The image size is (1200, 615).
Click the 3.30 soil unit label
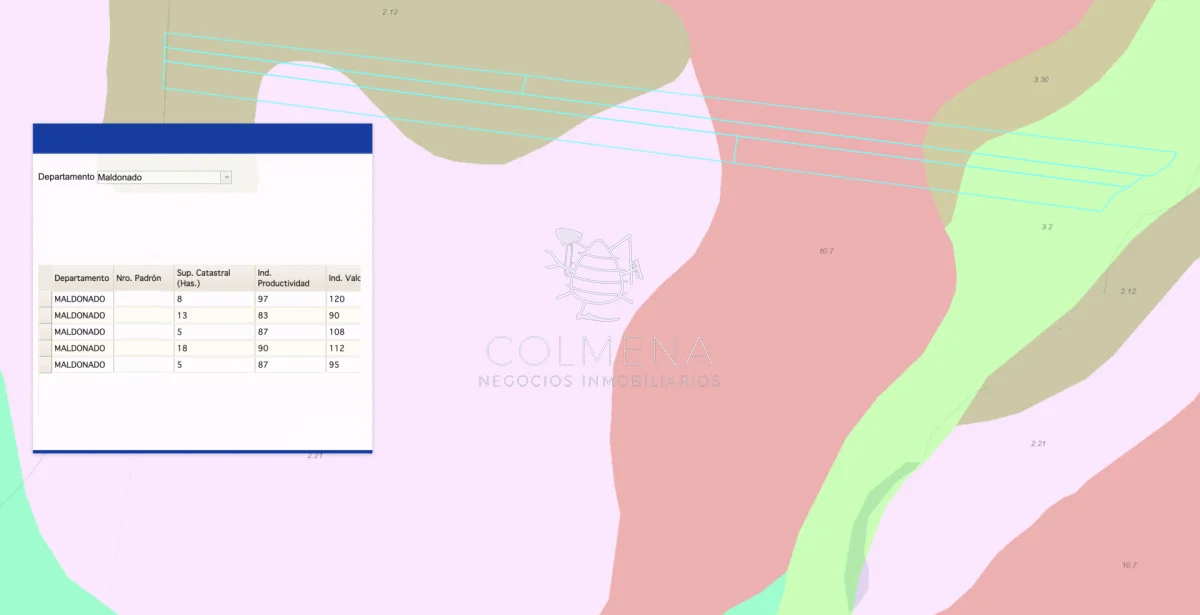point(1041,79)
